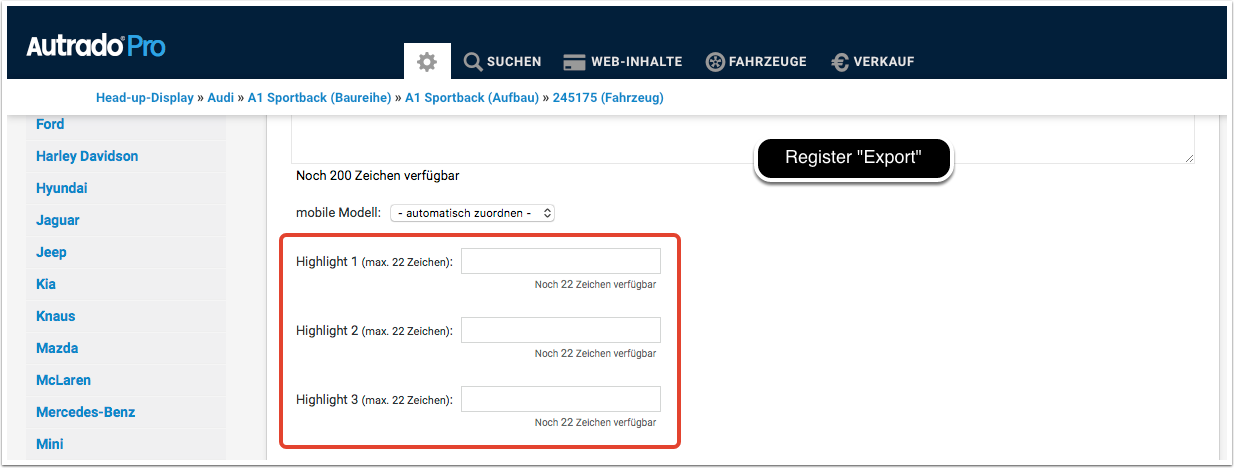This screenshot has height=468, width=1234.
Task: Open the FAHRZEUGE menu
Action: pyautogui.click(x=756, y=62)
